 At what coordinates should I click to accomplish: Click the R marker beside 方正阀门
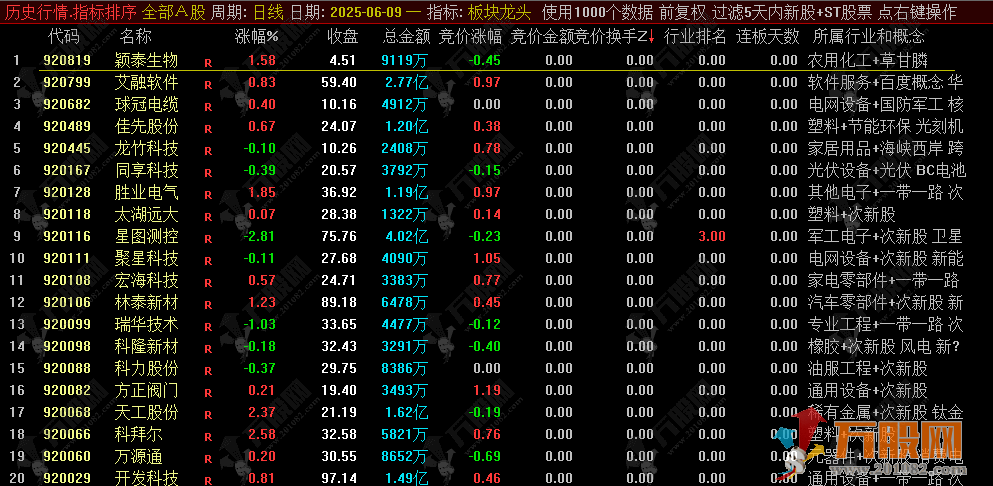208,393
